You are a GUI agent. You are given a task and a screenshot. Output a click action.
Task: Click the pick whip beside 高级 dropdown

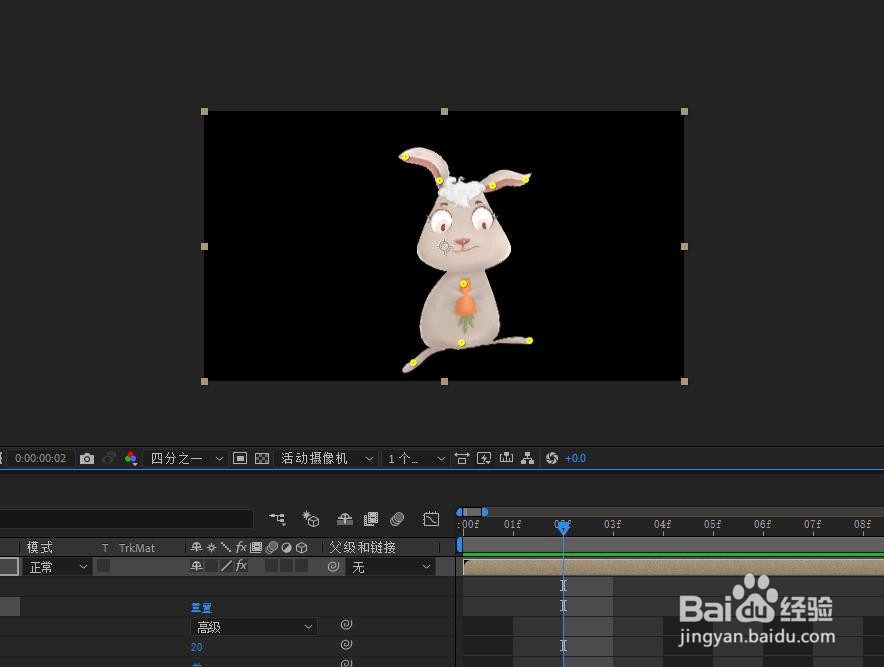tap(346, 625)
